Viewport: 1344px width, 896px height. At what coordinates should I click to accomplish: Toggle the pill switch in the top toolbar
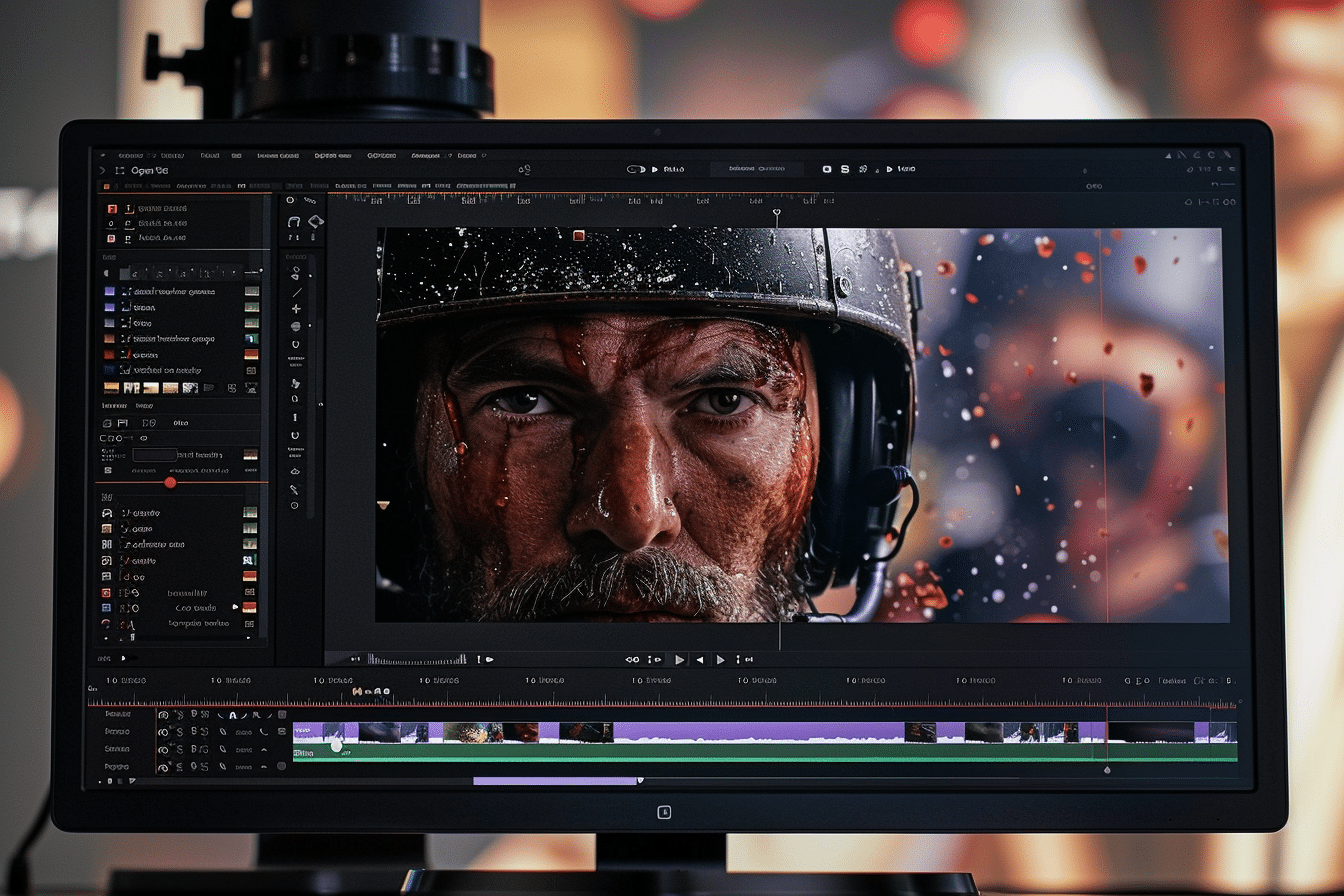pyautogui.click(x=635, y=169)
